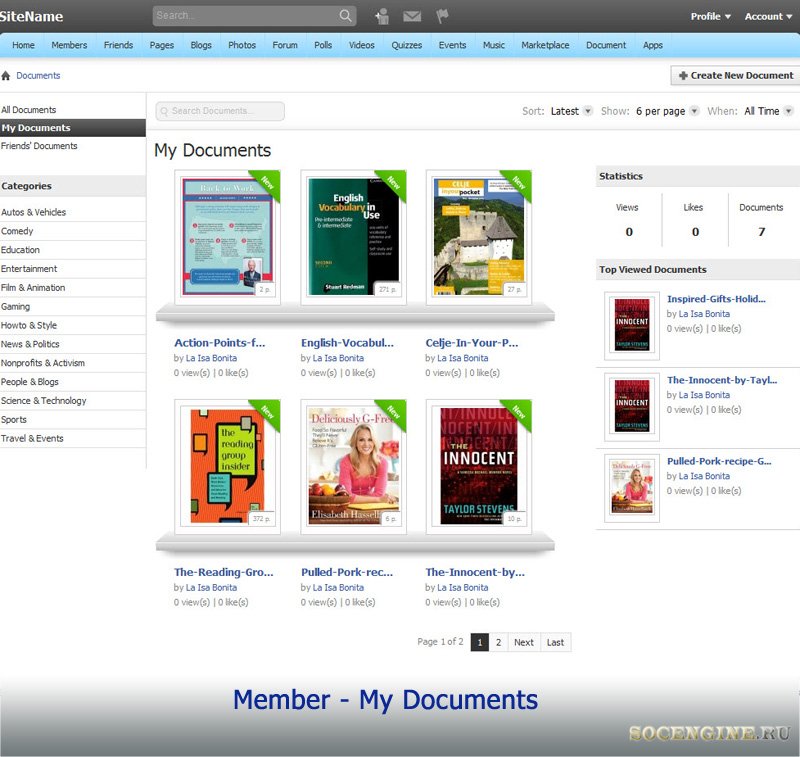Choose the Autos & Vehicles category

[34, 212]
